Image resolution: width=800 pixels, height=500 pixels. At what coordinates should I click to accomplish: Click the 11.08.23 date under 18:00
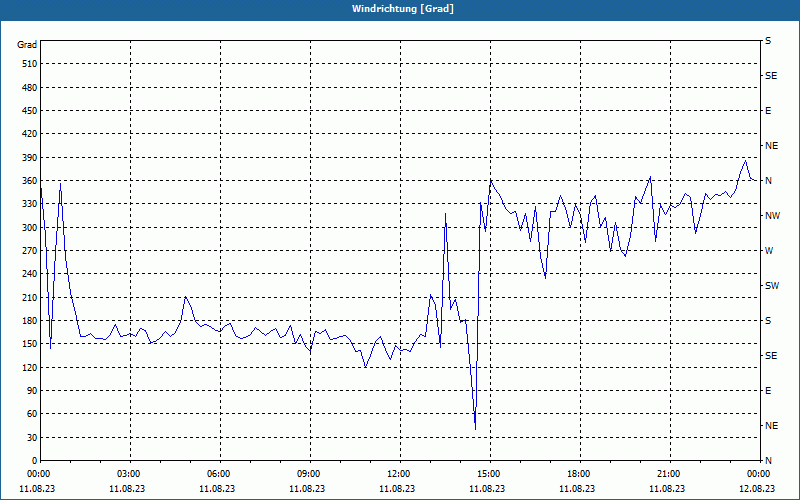[577, 488]
